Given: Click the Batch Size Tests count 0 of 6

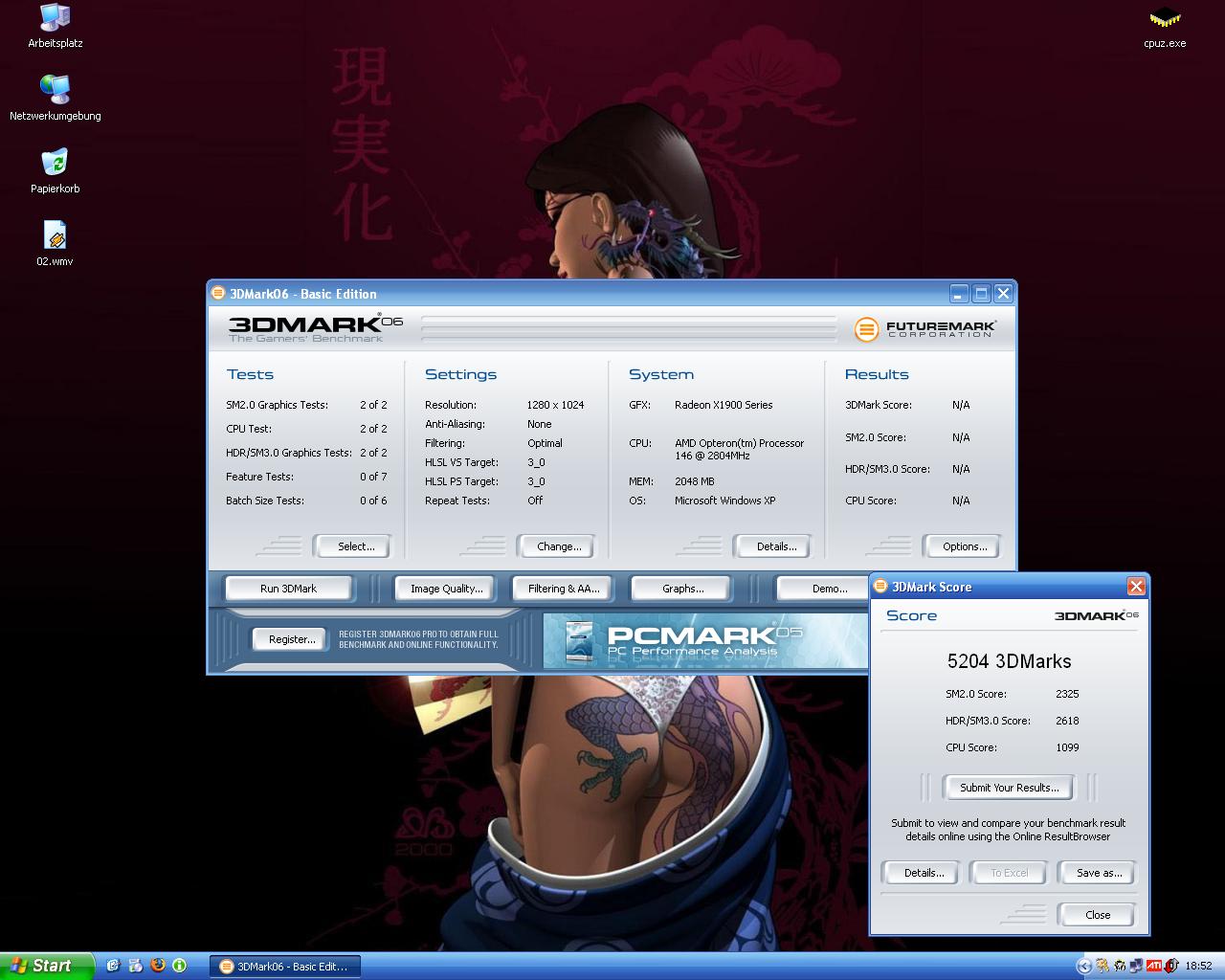Looking at the screenshot, I should click(x=373, y=501).
